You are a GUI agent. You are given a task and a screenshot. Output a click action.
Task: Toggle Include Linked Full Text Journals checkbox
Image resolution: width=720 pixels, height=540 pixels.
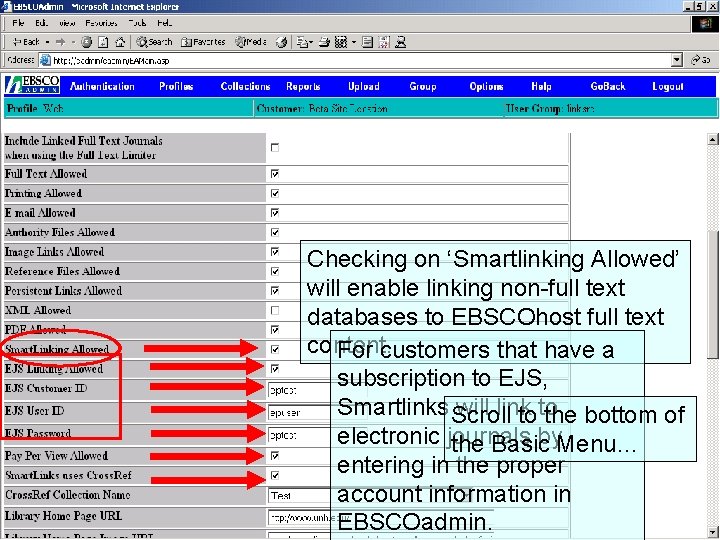tap(275, 147)
